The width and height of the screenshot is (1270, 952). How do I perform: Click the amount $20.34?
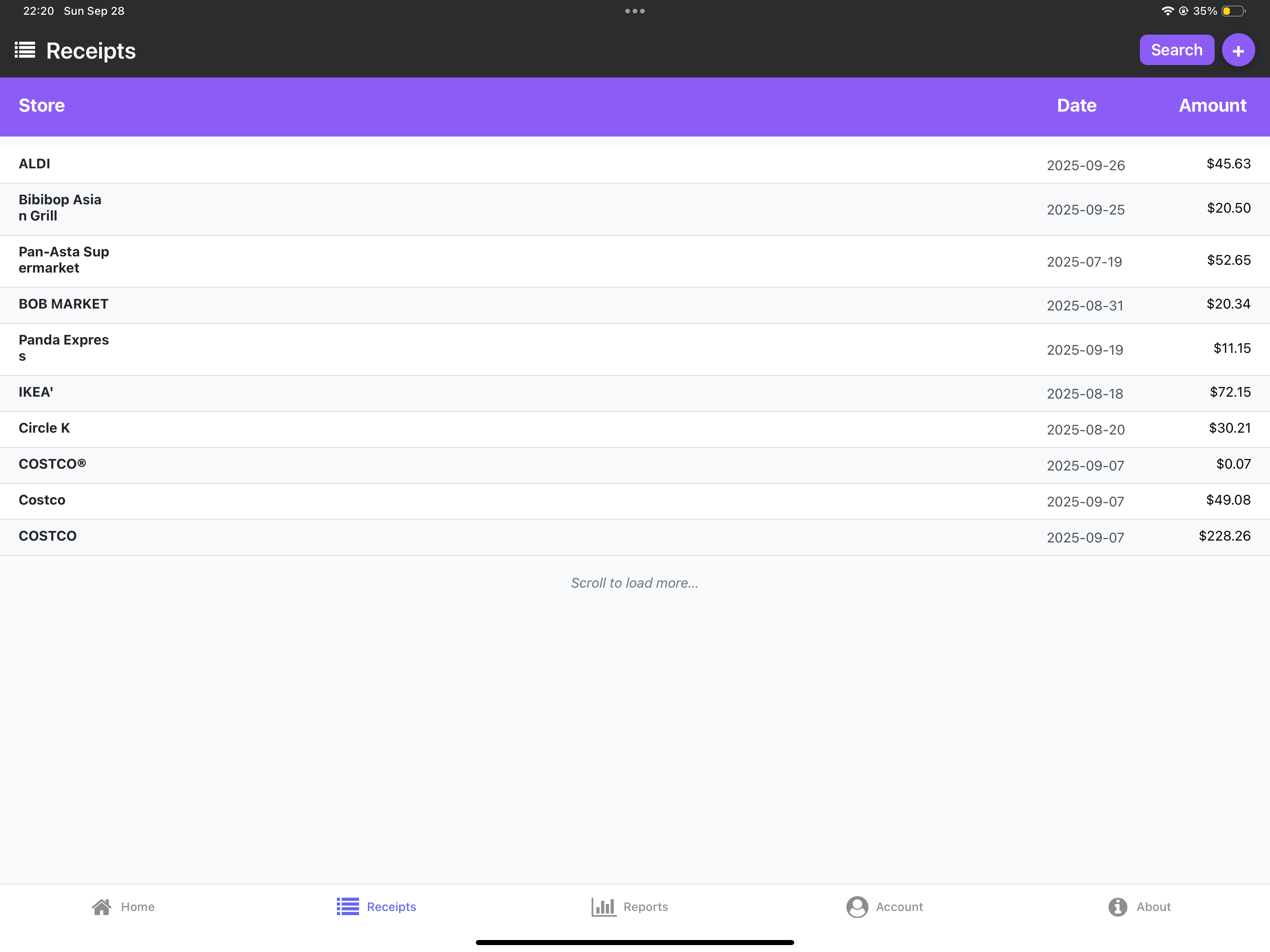click(1228, 304)
